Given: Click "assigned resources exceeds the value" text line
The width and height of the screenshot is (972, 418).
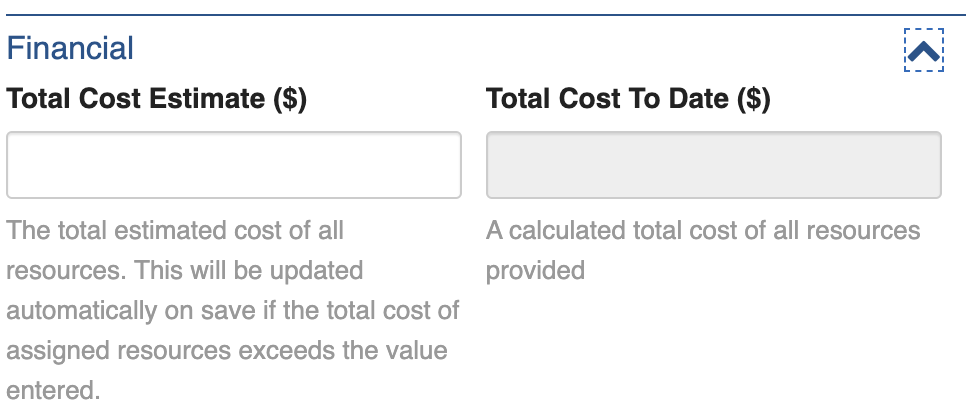Looking at the screenshot, I should click(227, 351).
